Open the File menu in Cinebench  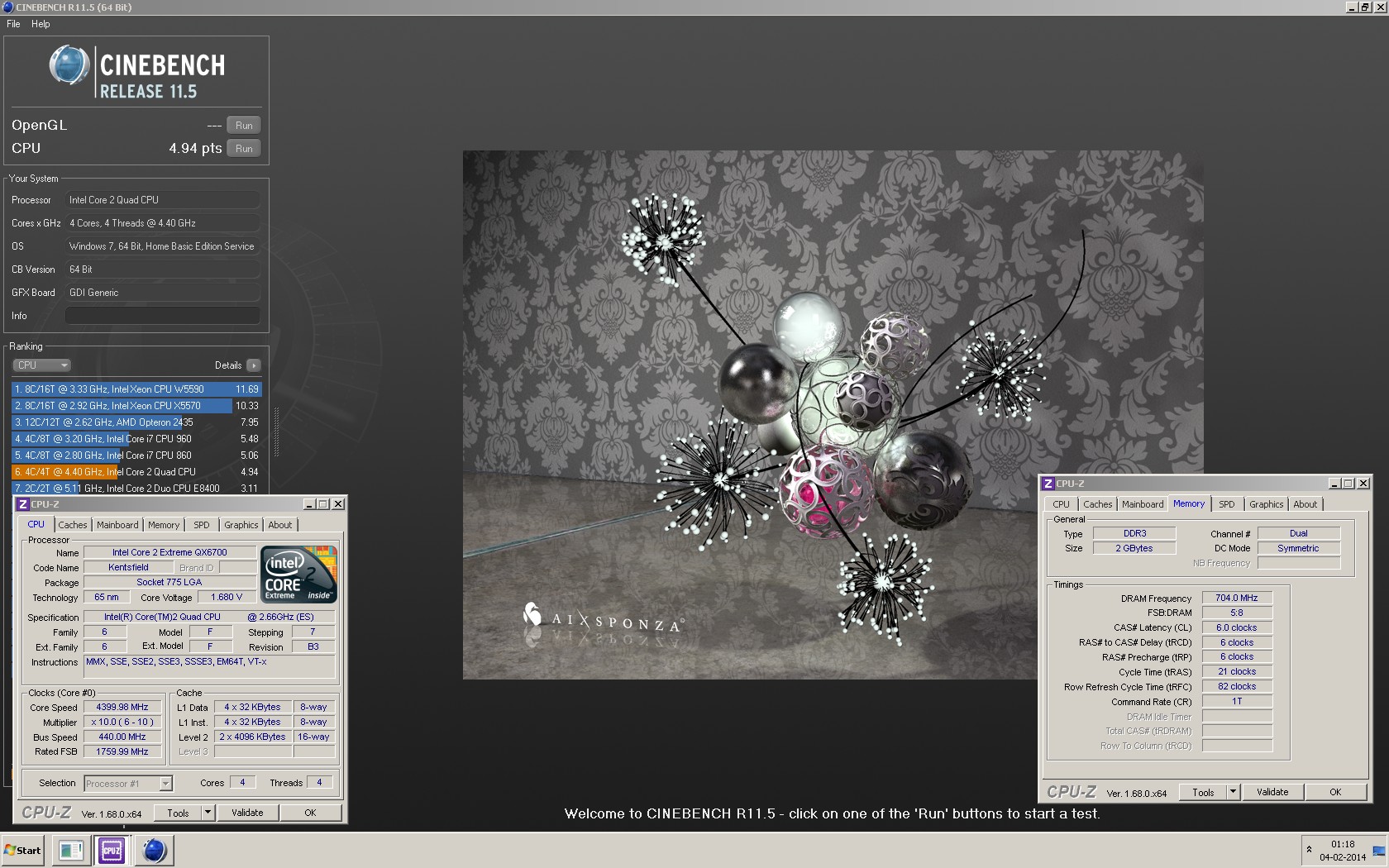click(13, 24)
